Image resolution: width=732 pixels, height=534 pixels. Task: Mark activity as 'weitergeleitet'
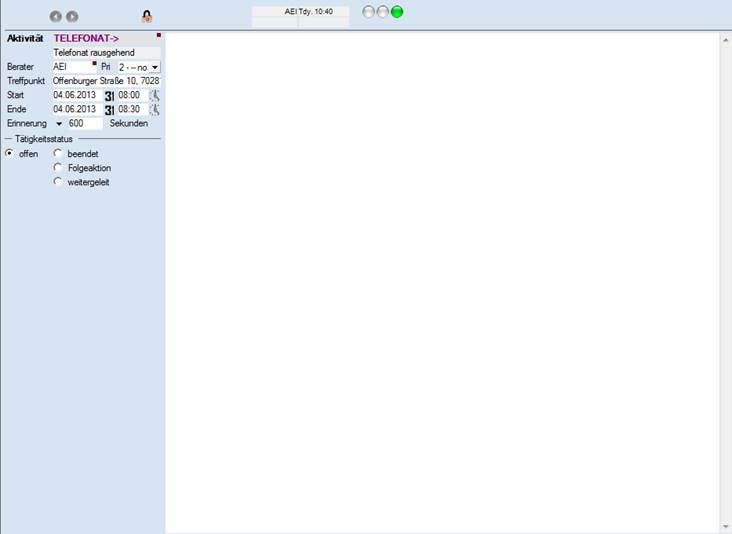(x=58, y=182)
